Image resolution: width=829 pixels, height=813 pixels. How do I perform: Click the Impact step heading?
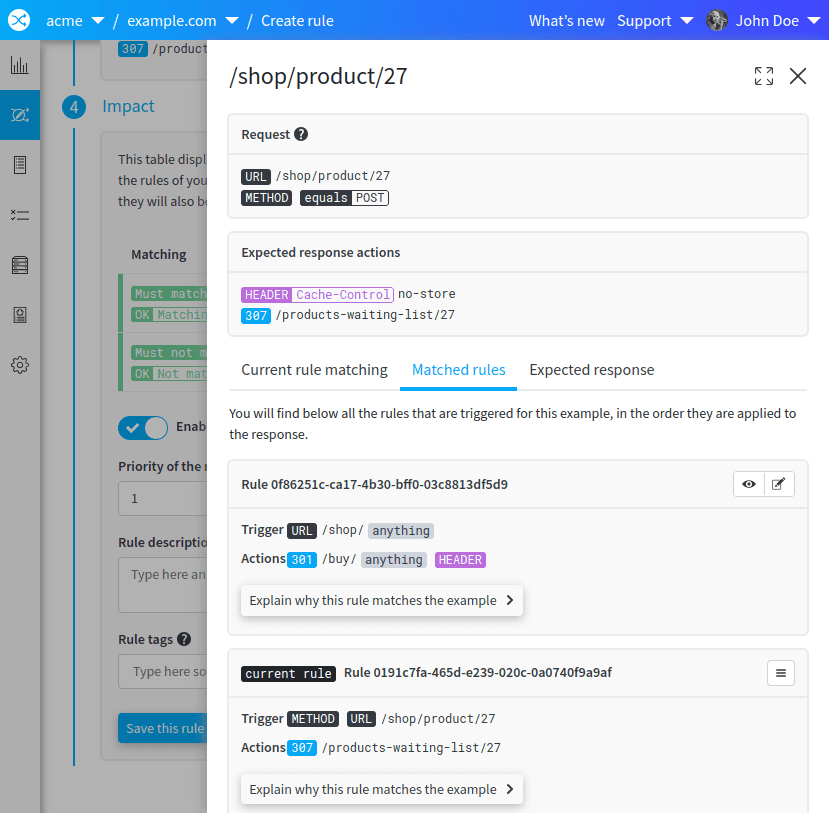[128, 106]
